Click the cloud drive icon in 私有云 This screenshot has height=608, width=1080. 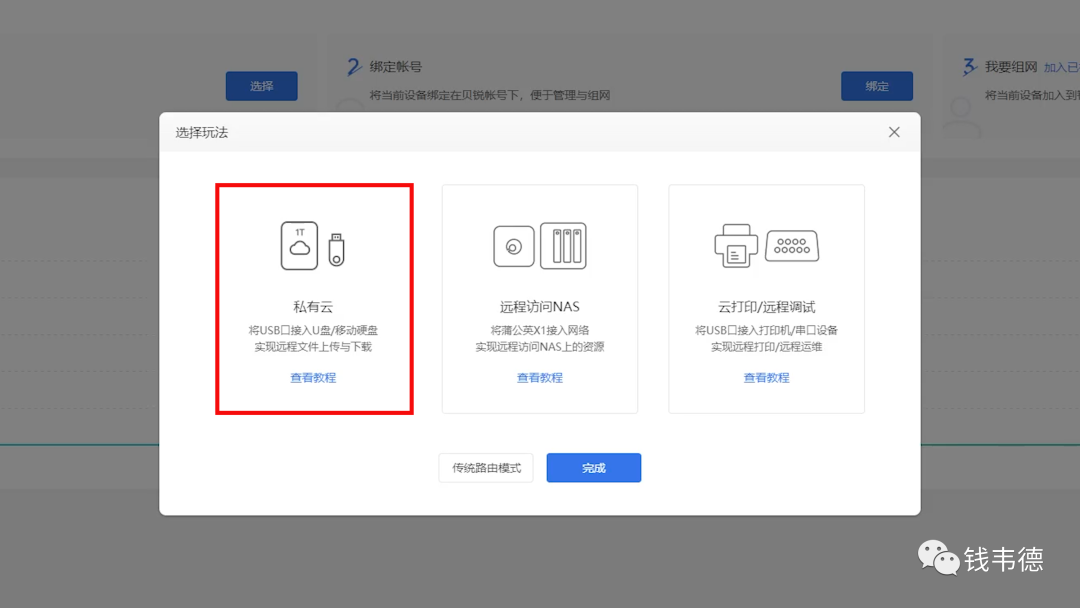pos(299,246)
